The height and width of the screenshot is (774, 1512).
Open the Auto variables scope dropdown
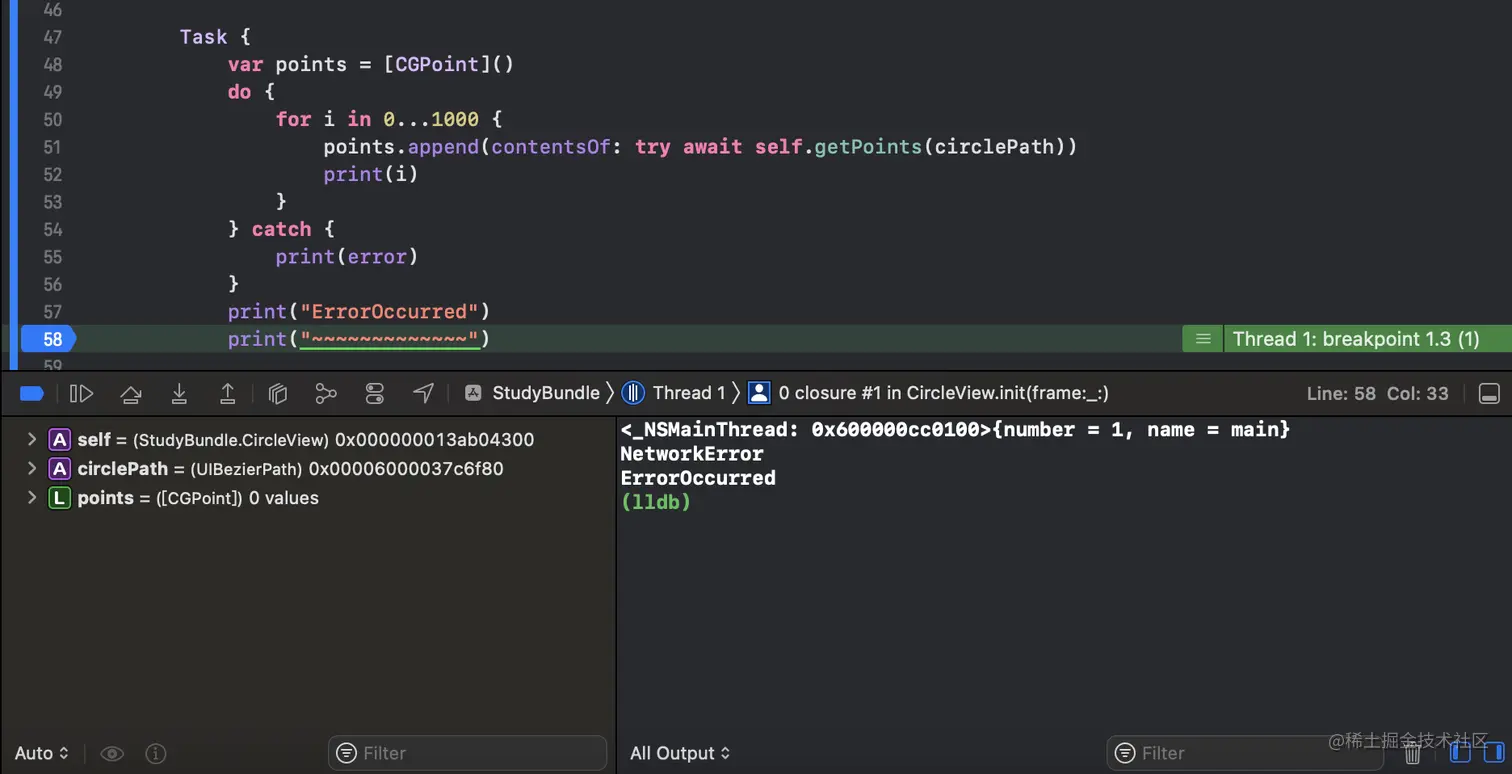(x=42, y=753)
